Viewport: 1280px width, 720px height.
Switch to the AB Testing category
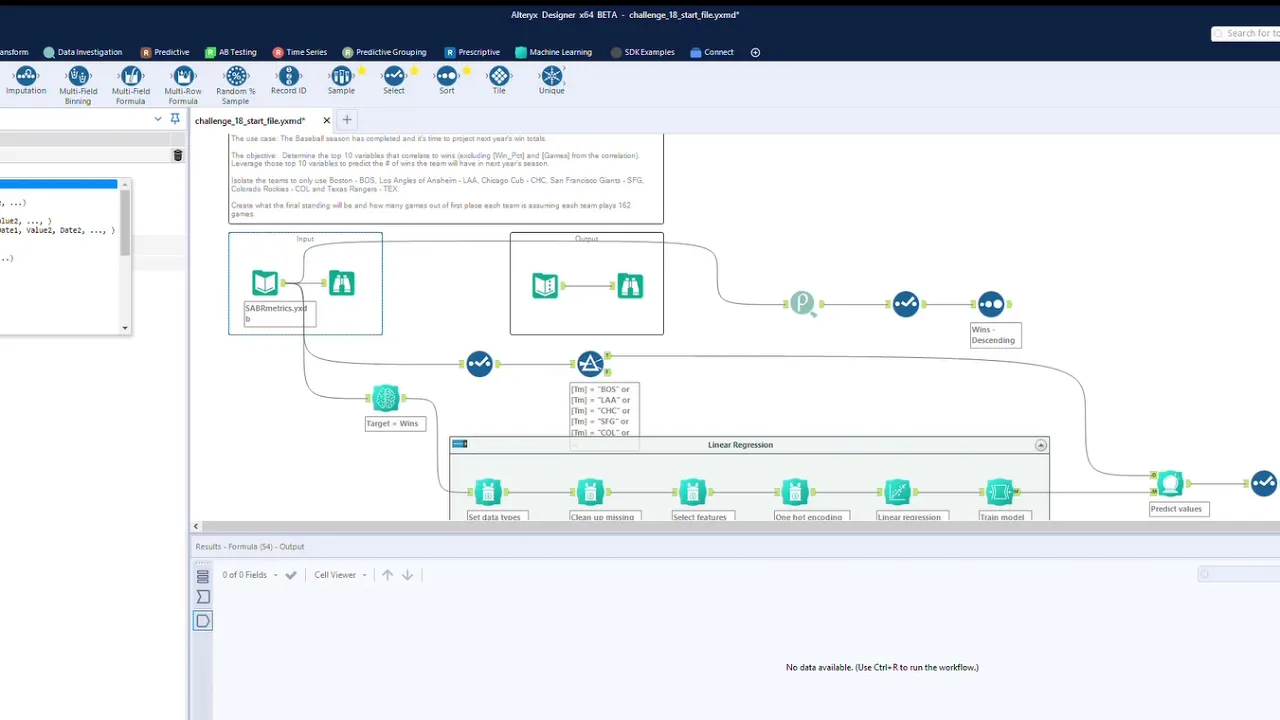pos(231,52)
